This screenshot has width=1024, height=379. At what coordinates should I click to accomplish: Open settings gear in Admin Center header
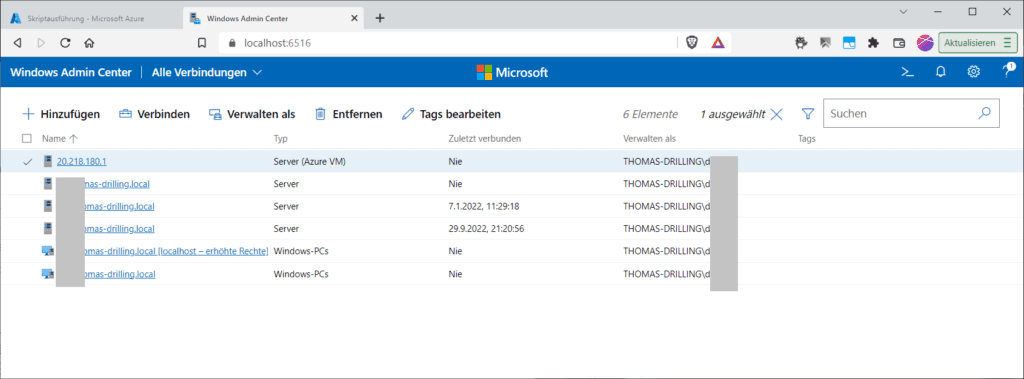click(x=974, y=72)
